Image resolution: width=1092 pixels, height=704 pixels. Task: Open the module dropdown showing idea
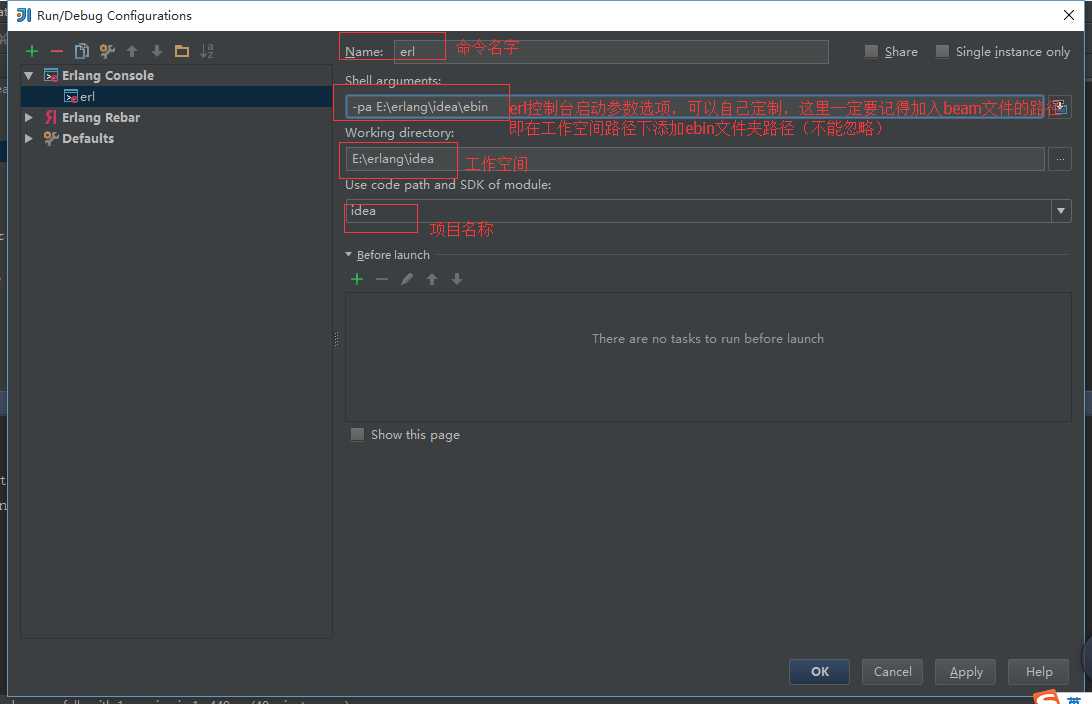point(1061,211)
